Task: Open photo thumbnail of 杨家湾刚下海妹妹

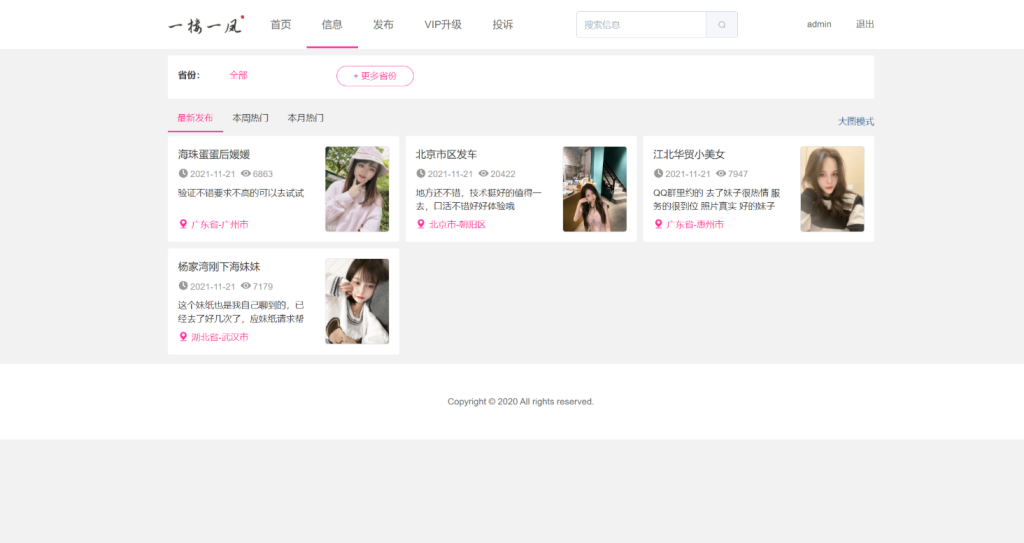Action: 357,301
